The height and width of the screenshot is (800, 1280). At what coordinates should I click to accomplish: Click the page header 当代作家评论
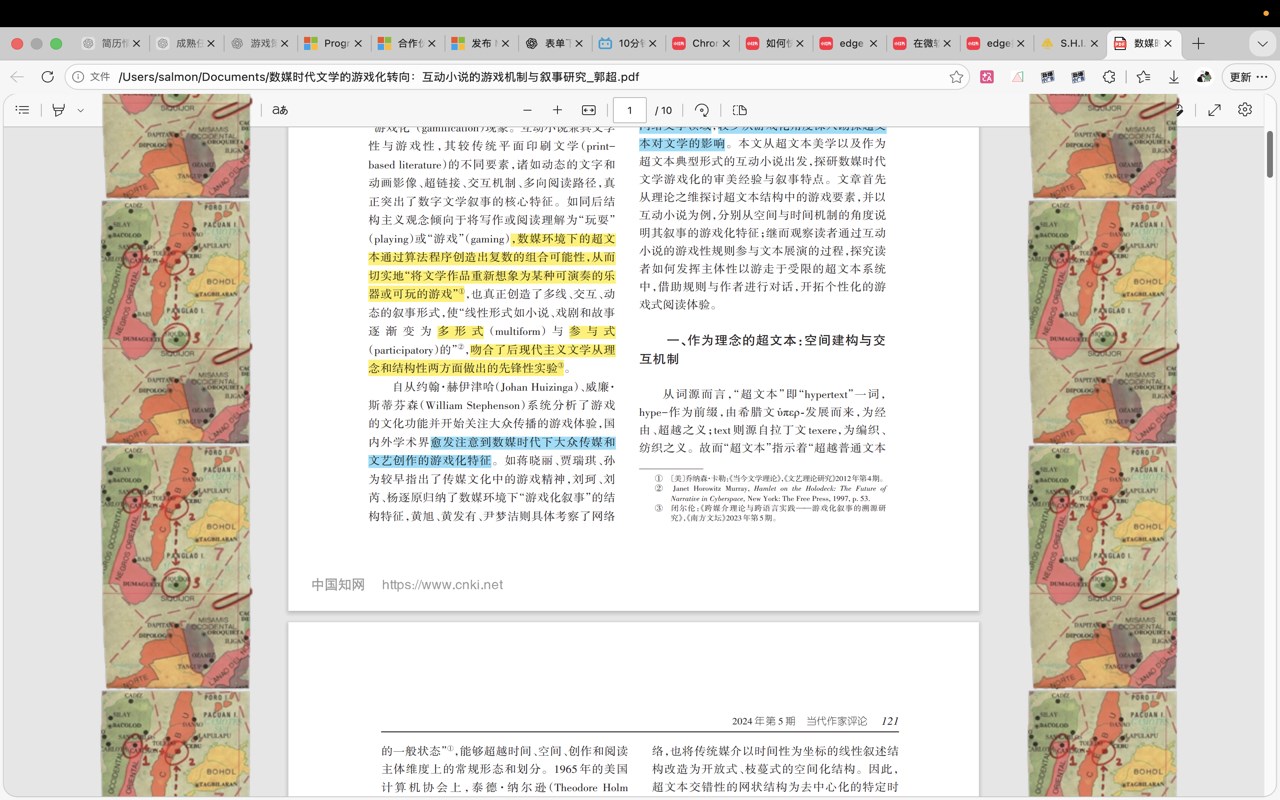pyautogui.click(x=837, y=721)
